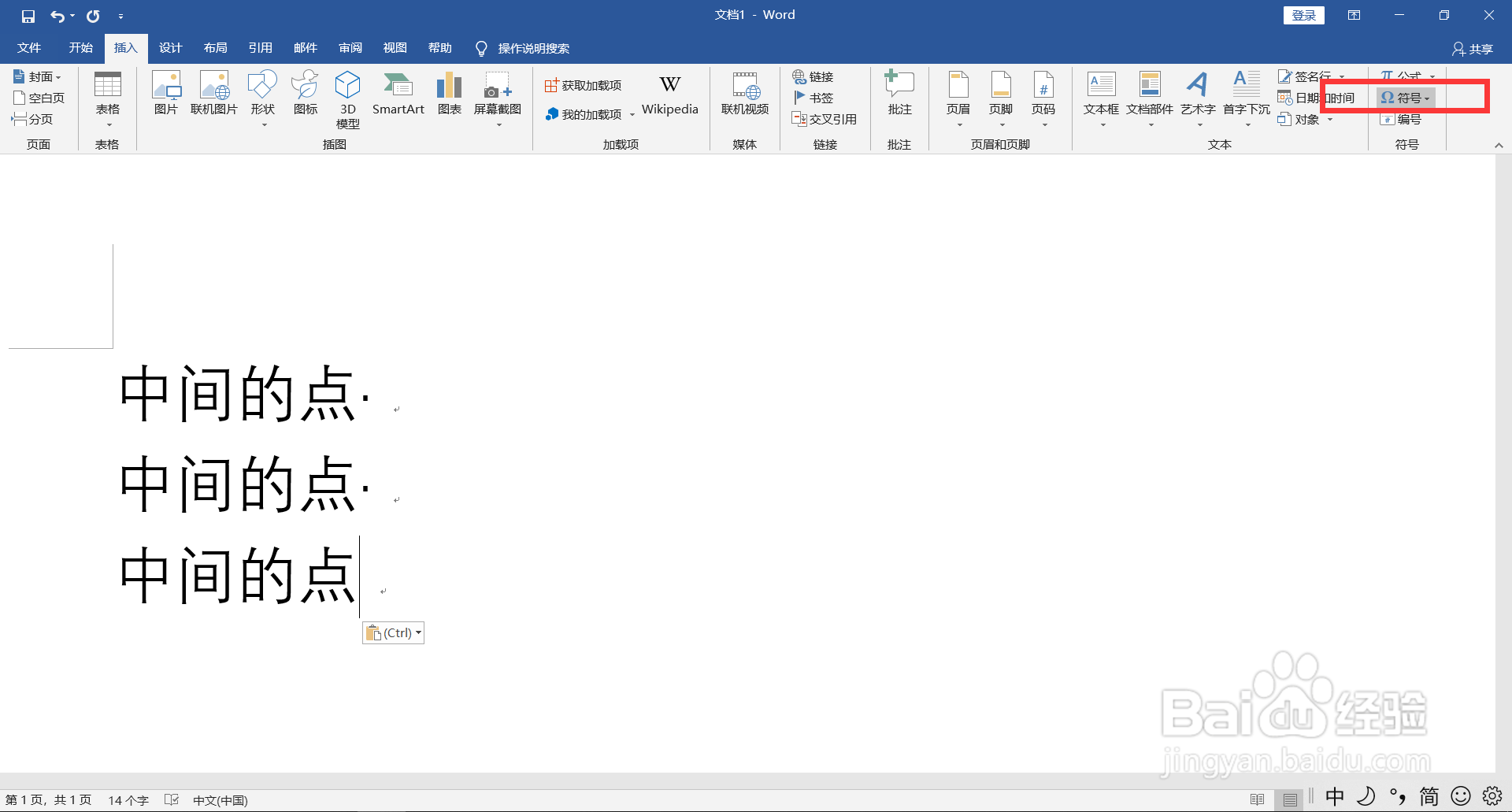Screen dimensions: 1512x812
Task: Open the 文件 File menu
Action: click(29, 48)
